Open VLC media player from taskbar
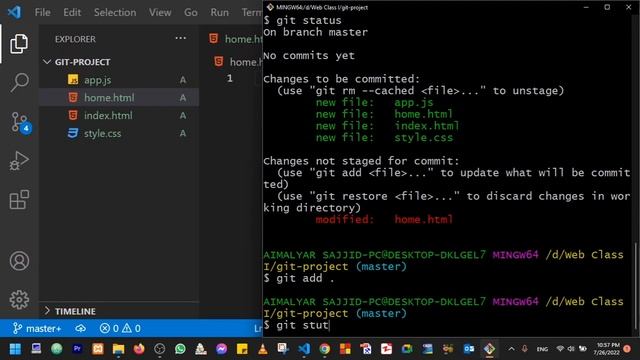640x360 pixels. (x=262, y=349)
